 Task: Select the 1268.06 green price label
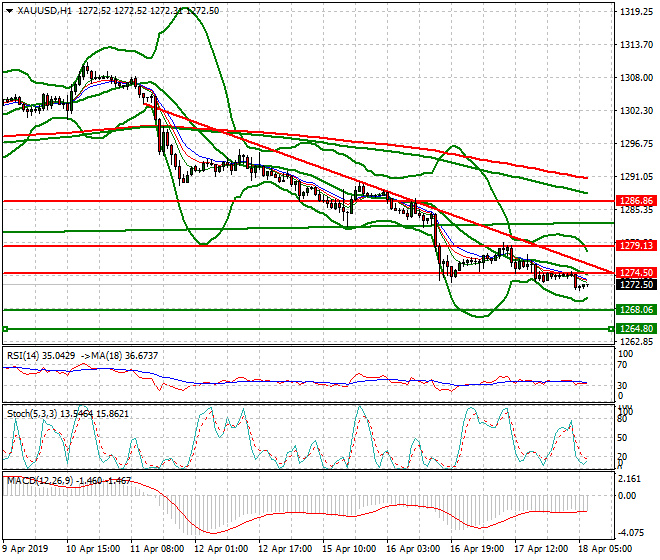[635, 310]
